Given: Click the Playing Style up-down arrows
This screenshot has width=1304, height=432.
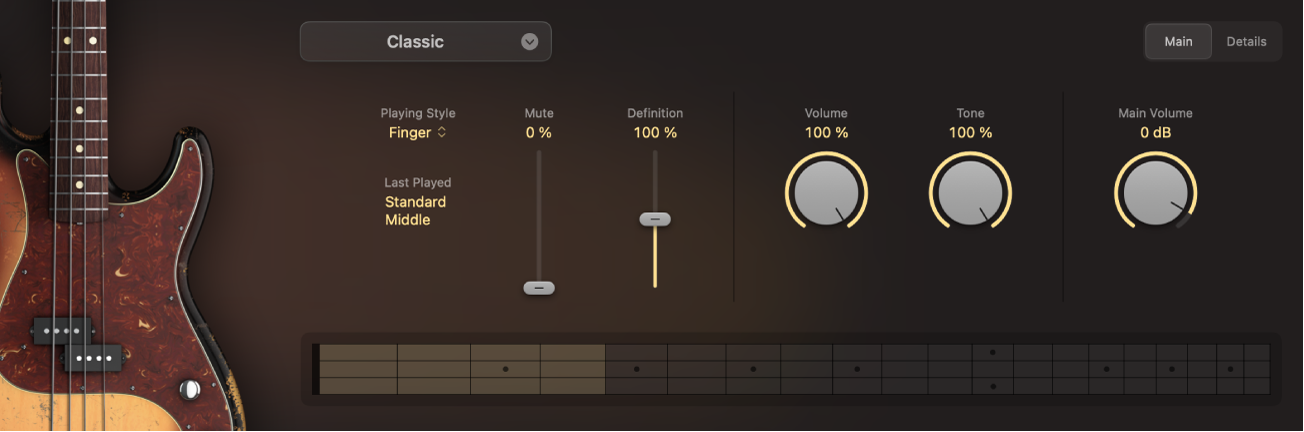Looking at the screenshot, I should pos(442,133).
